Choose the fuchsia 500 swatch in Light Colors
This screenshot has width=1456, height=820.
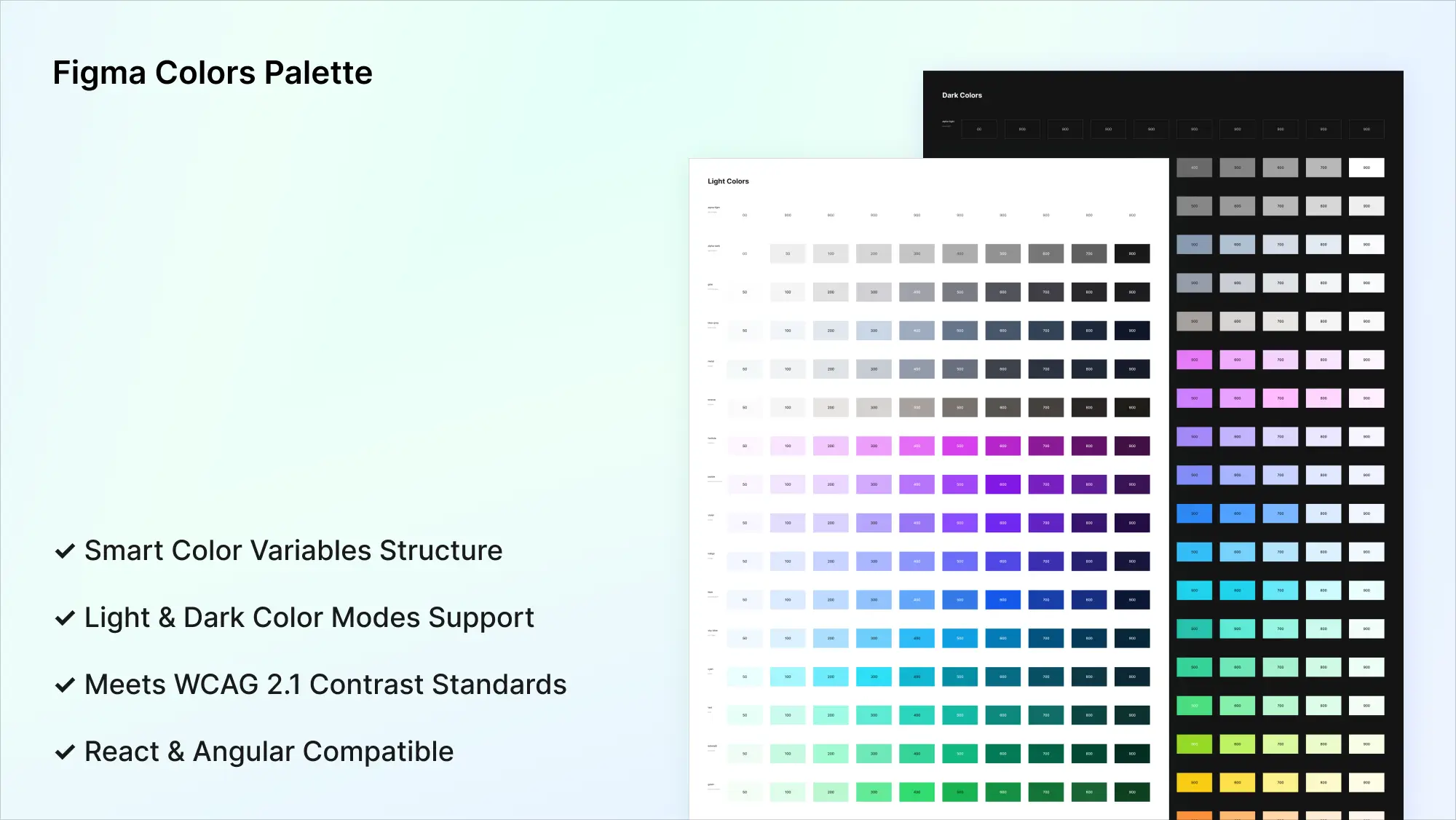[960, 446]
